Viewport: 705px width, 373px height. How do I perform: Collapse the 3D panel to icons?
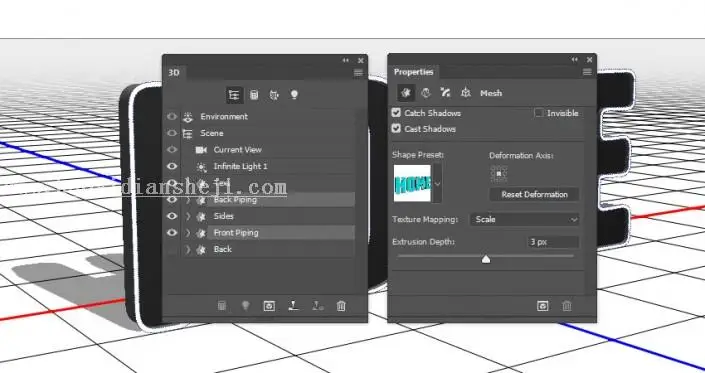345,60
